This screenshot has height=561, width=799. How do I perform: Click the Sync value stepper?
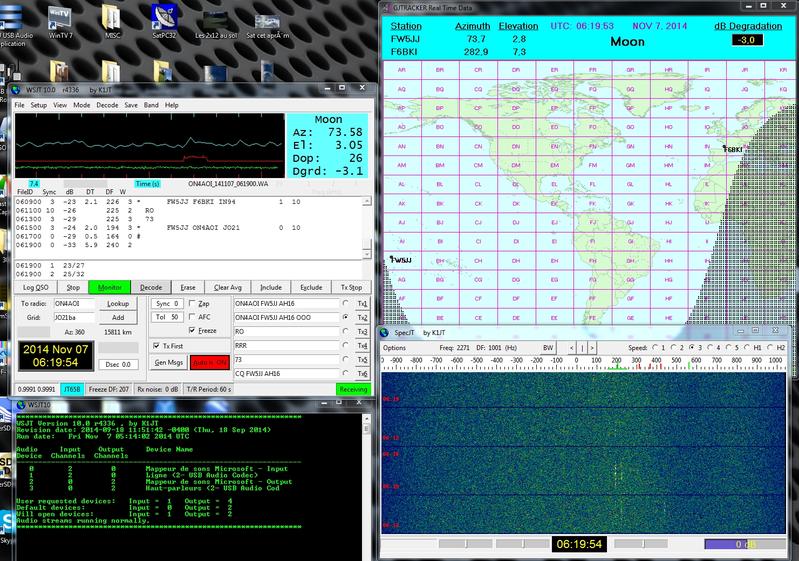click(x=167, y=303)
